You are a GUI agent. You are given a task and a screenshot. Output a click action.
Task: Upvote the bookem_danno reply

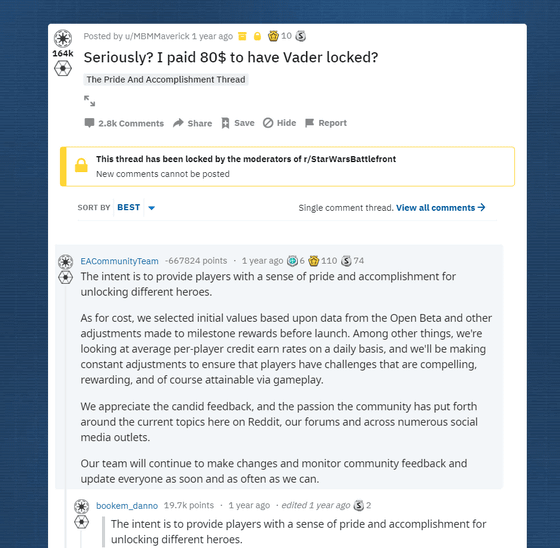[81, 506]
